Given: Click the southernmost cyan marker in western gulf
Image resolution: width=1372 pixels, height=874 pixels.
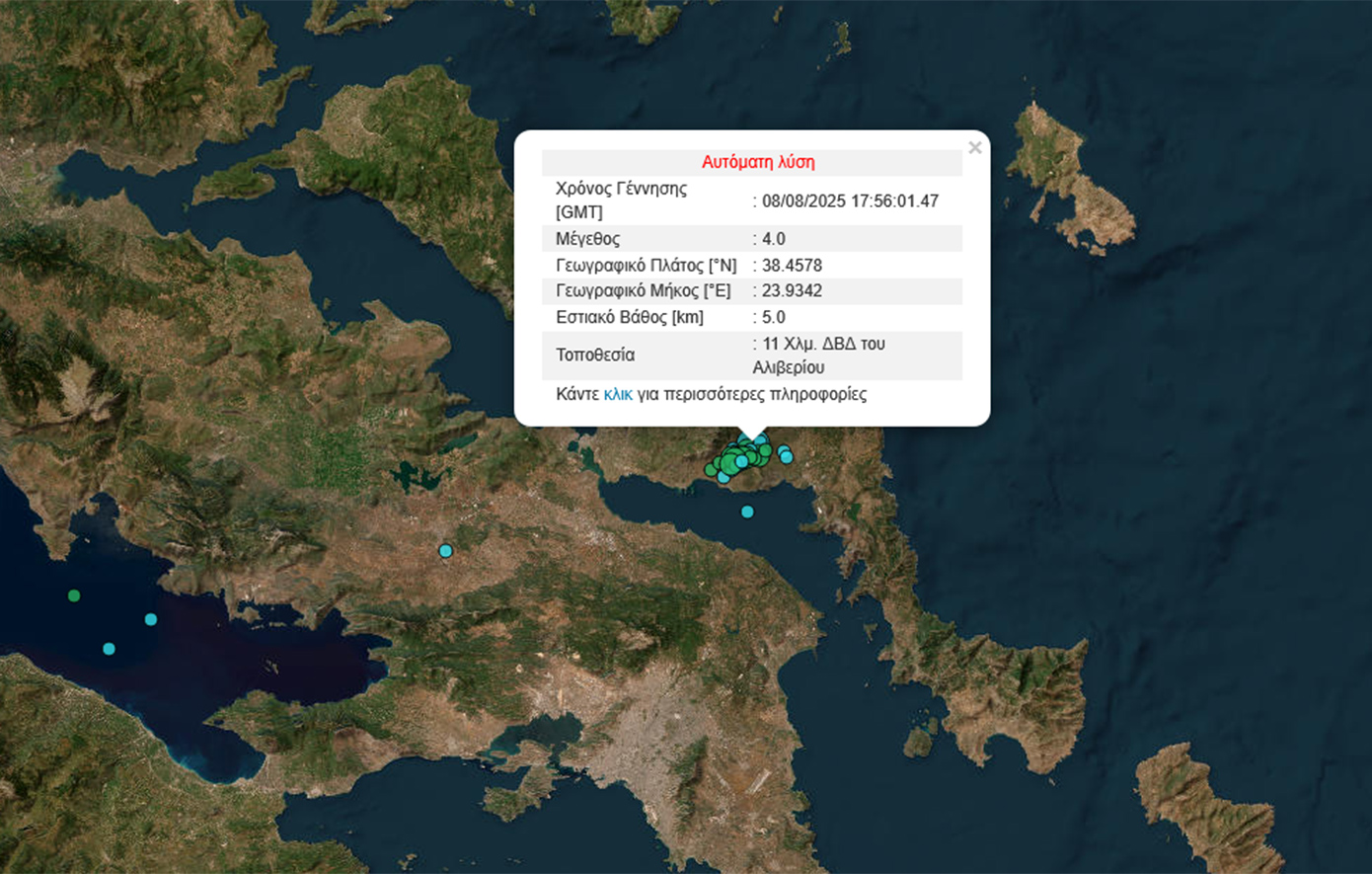Looking at the screenshot, I should tap(110, 649).
